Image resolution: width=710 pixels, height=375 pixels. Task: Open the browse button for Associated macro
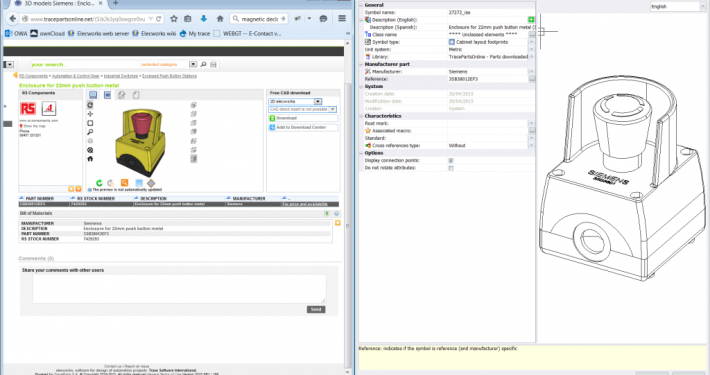click(x=532, y=131)
